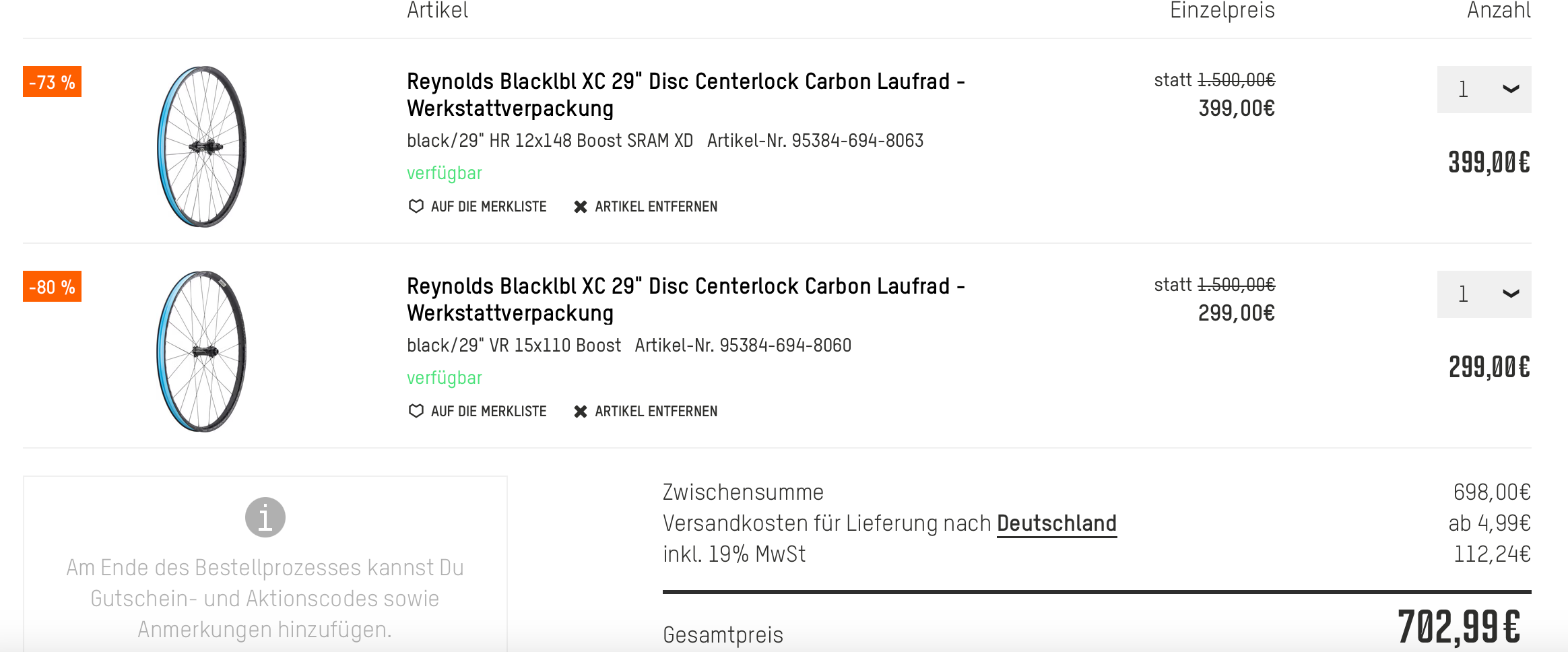Click the -80 % discount badge

pos(52,286)
